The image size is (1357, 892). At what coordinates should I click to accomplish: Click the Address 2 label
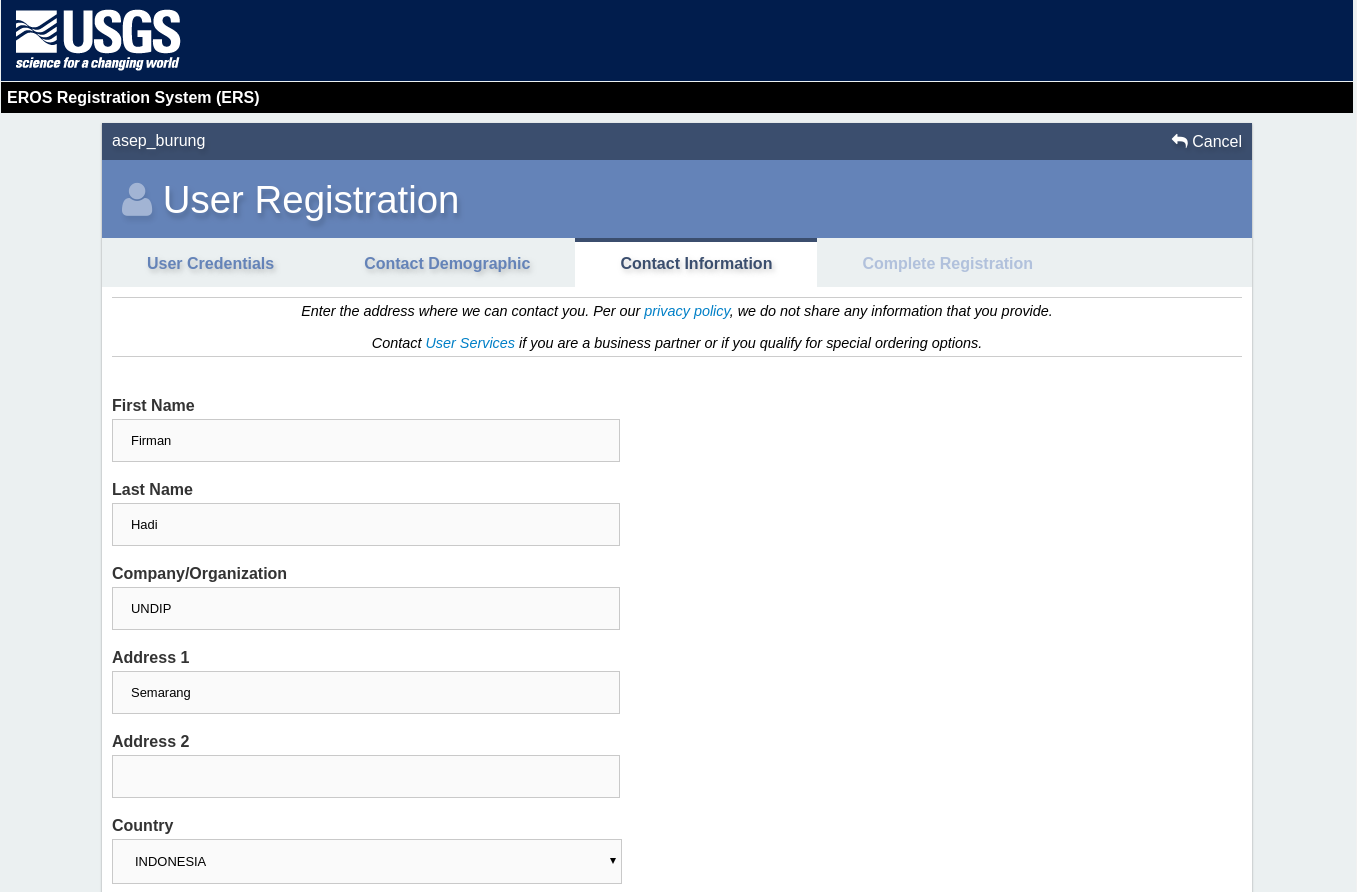[150, 742]
